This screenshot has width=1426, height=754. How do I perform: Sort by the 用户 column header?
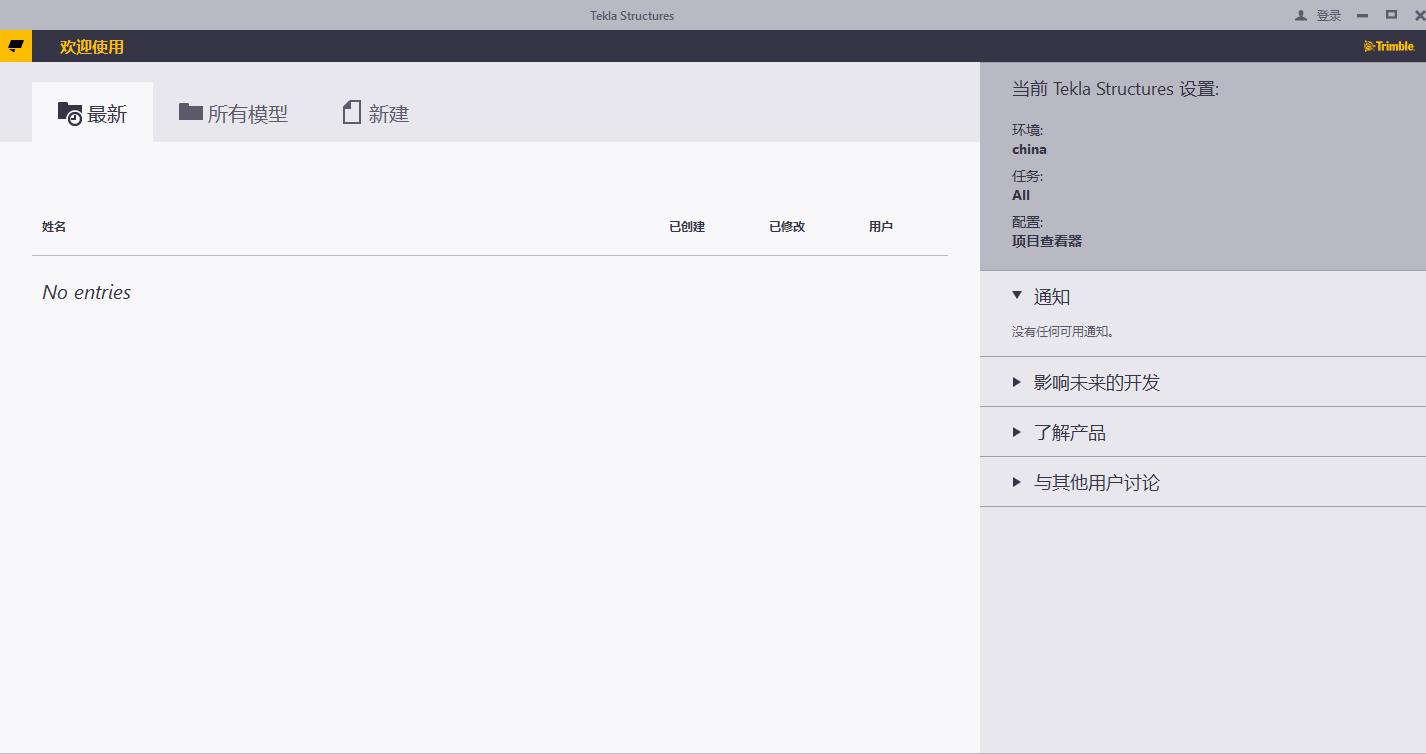coord(881,227)
